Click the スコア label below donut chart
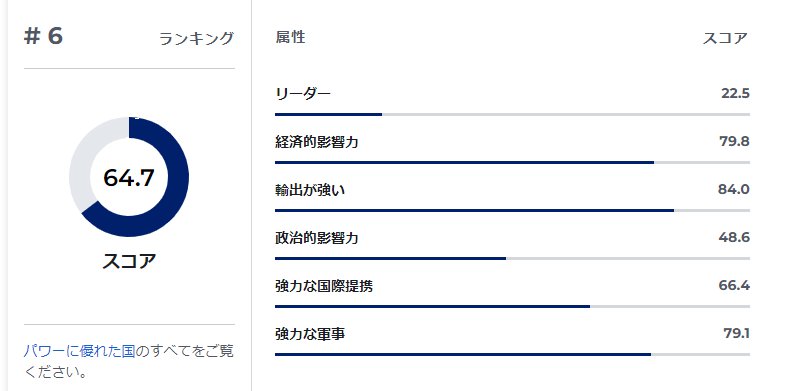 coord(129,261)
